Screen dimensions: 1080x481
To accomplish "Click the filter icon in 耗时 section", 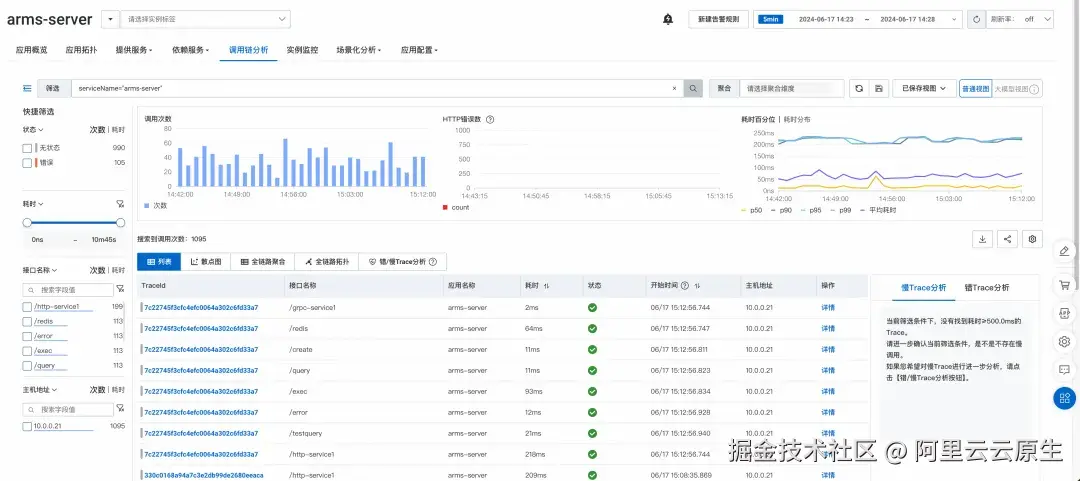I will coord(120,204).
